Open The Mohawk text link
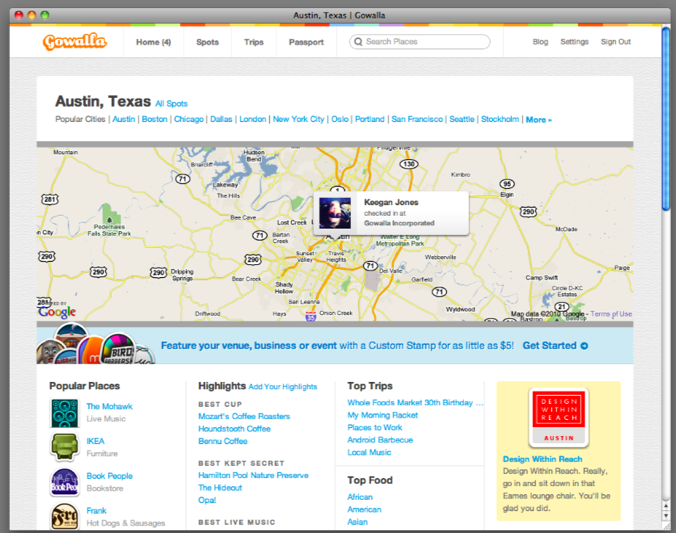 coord(110,406)
